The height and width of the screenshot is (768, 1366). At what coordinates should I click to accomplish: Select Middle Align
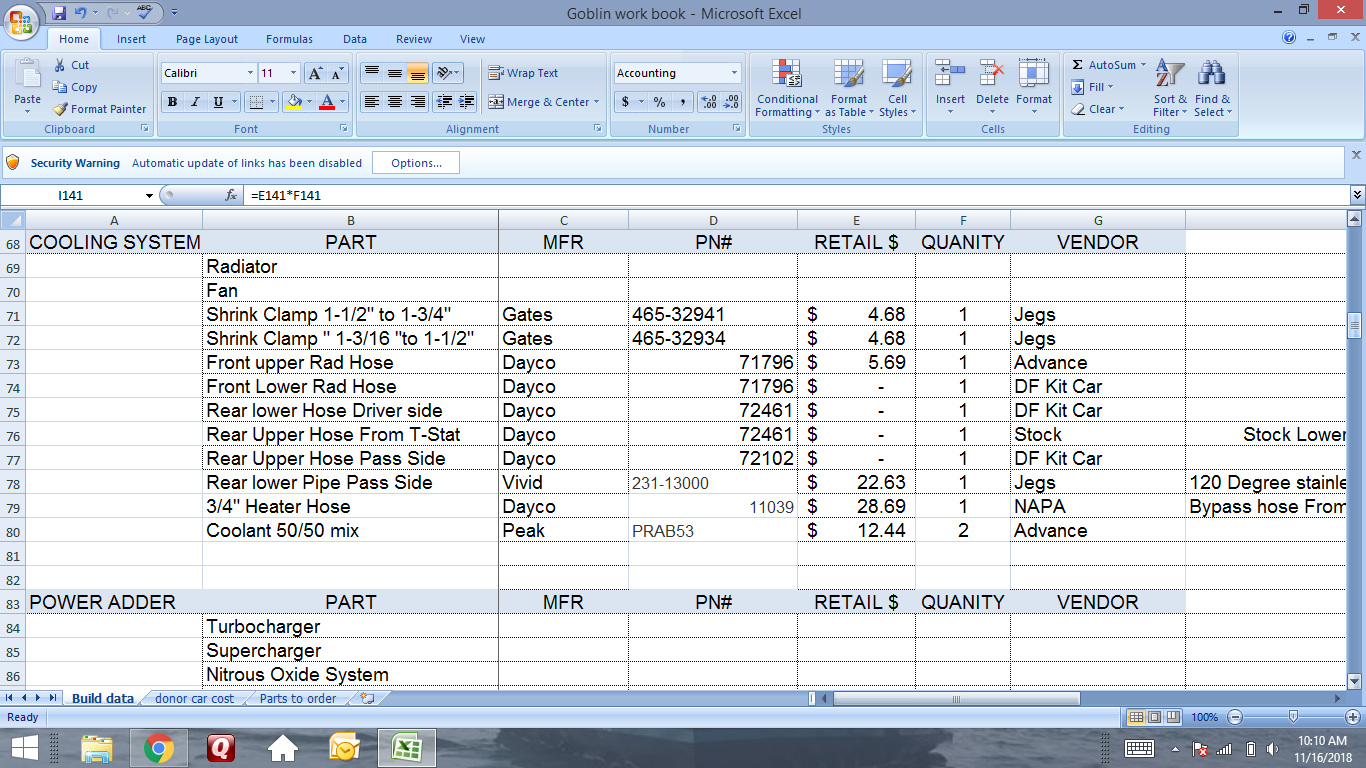pyautogui.click(x=394, y=73)
